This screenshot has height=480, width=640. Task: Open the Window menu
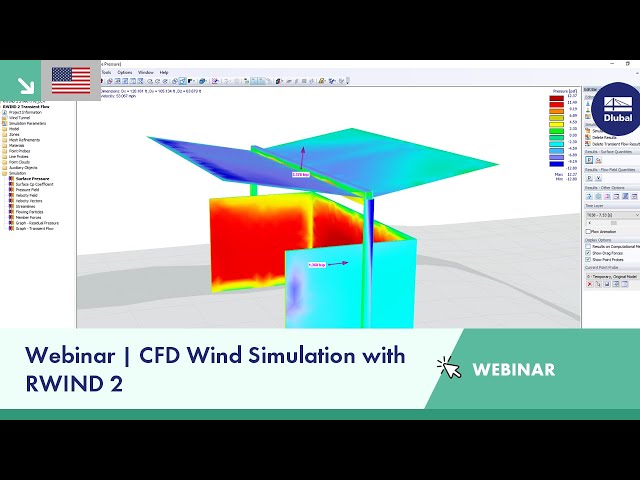point(145,72)
